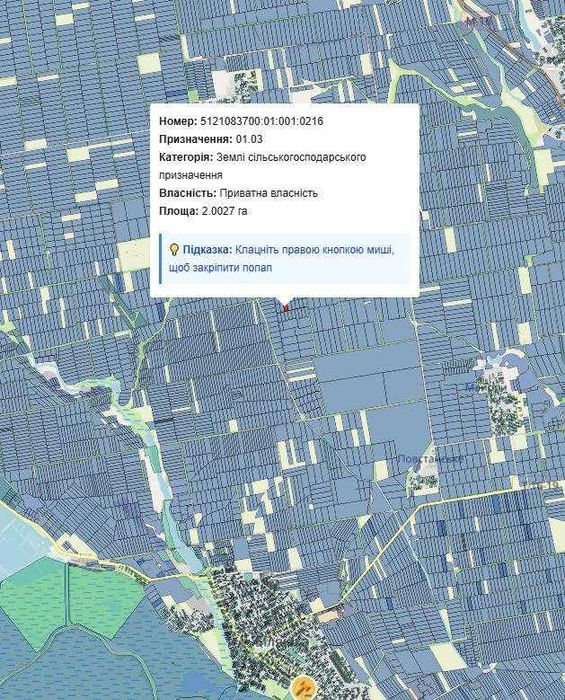Click the small orange building at the village edge
The height and width of the screenshot is (700, 565).
click(329, 616)
